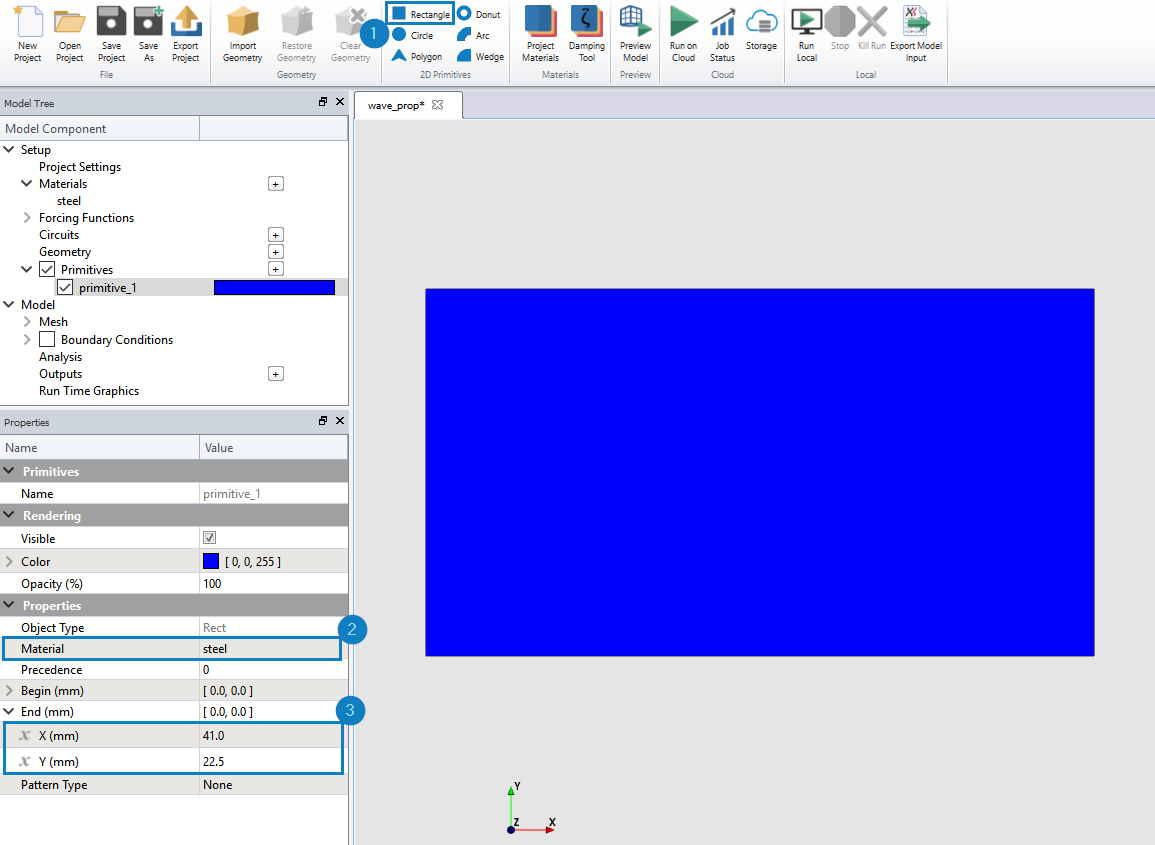
Task: Expand the Forcing Functions node
Action: [27, 217]
